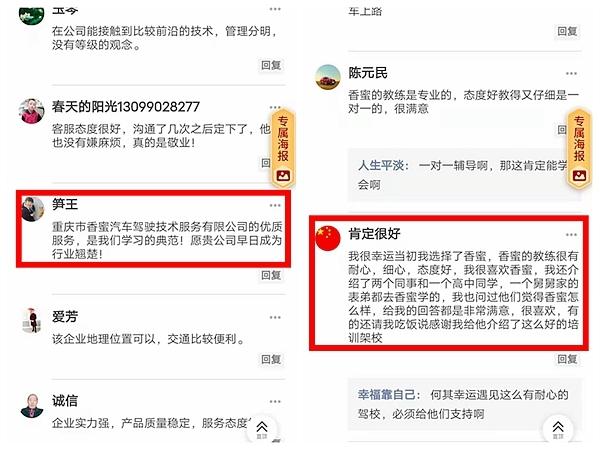Open more options for 爱芳 comment
600x450 pixels.
tap(275, 317)
